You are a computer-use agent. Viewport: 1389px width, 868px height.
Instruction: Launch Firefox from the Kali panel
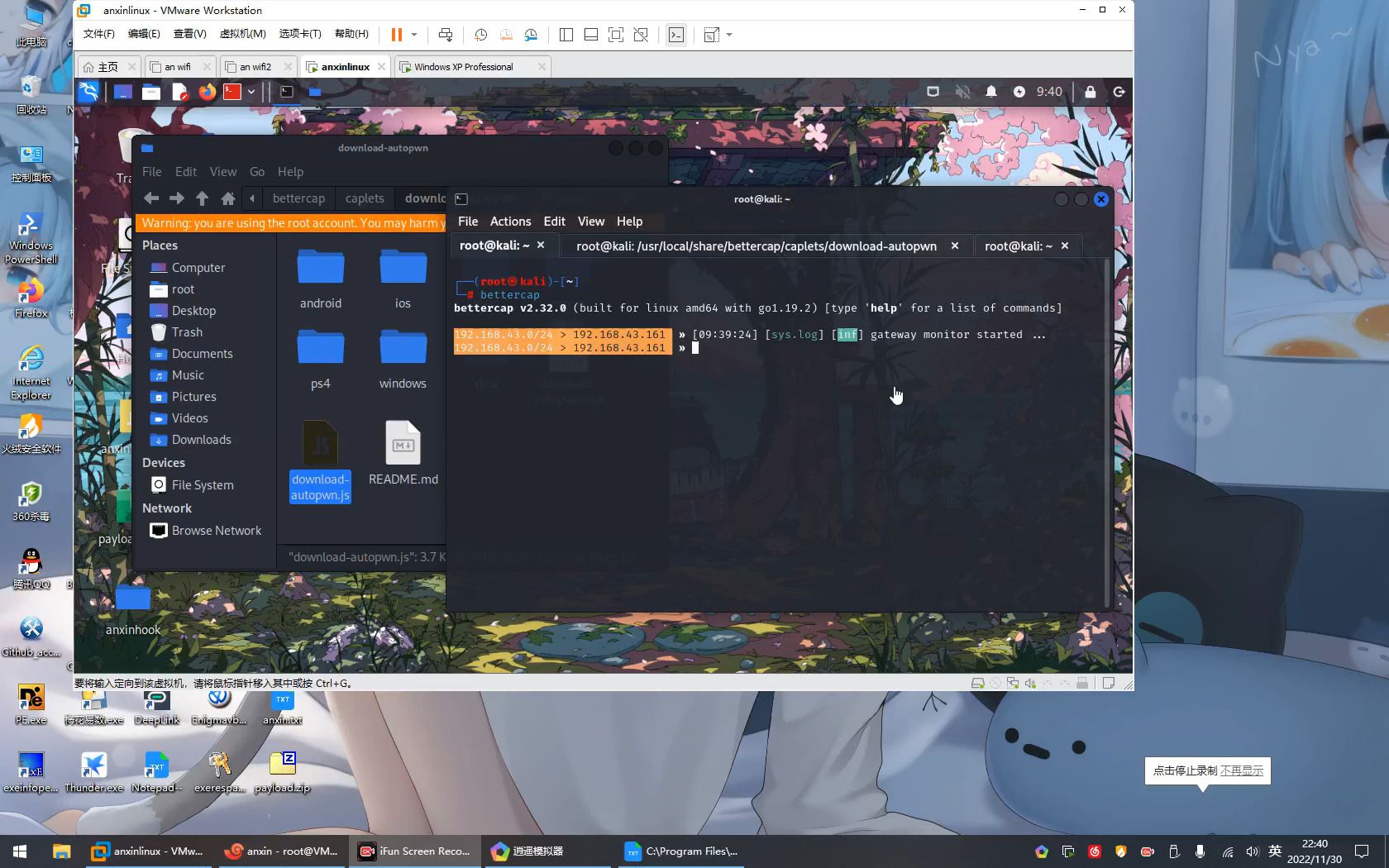point(207,92)
